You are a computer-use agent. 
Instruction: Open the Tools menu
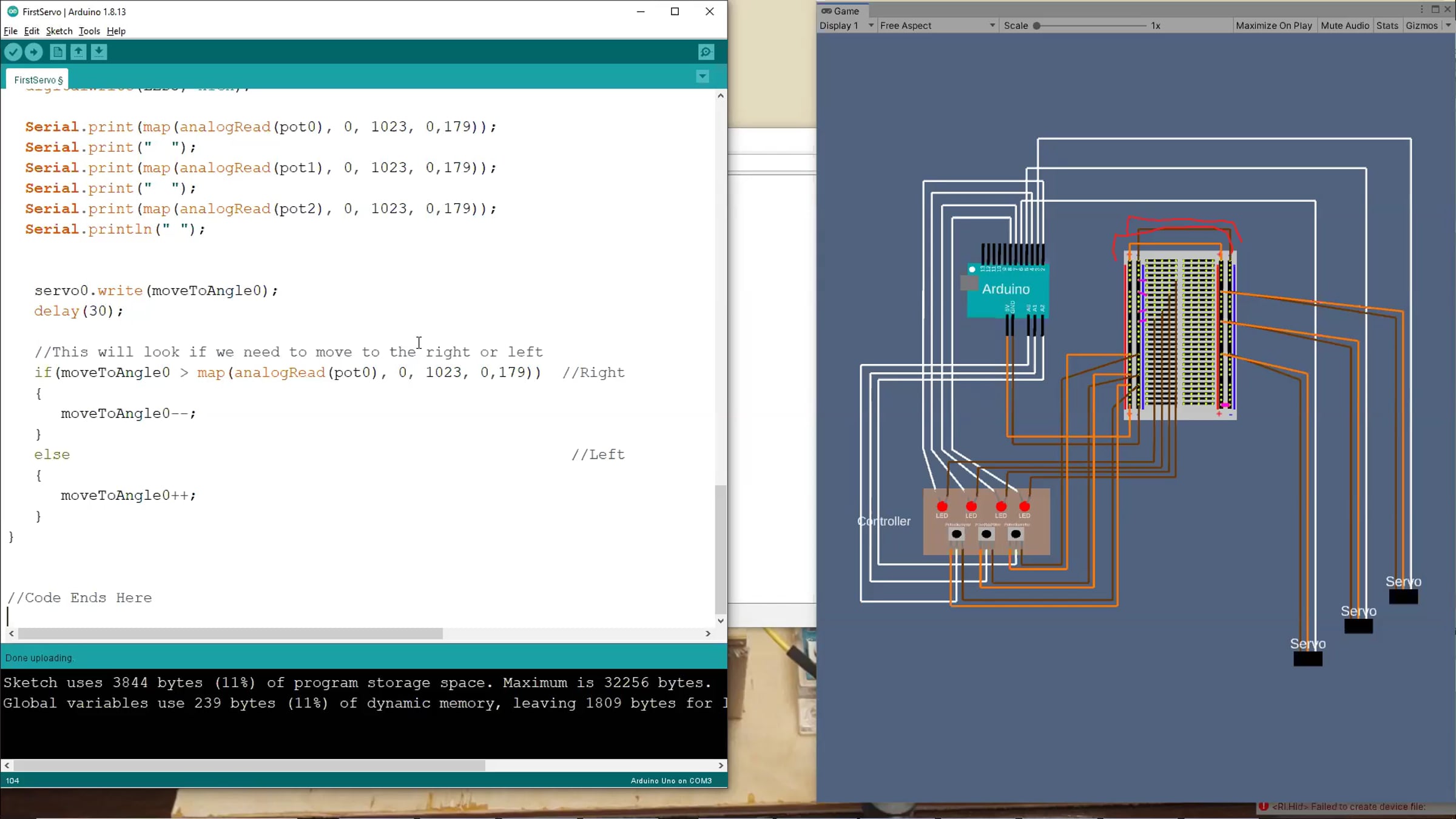pos(89,31)
